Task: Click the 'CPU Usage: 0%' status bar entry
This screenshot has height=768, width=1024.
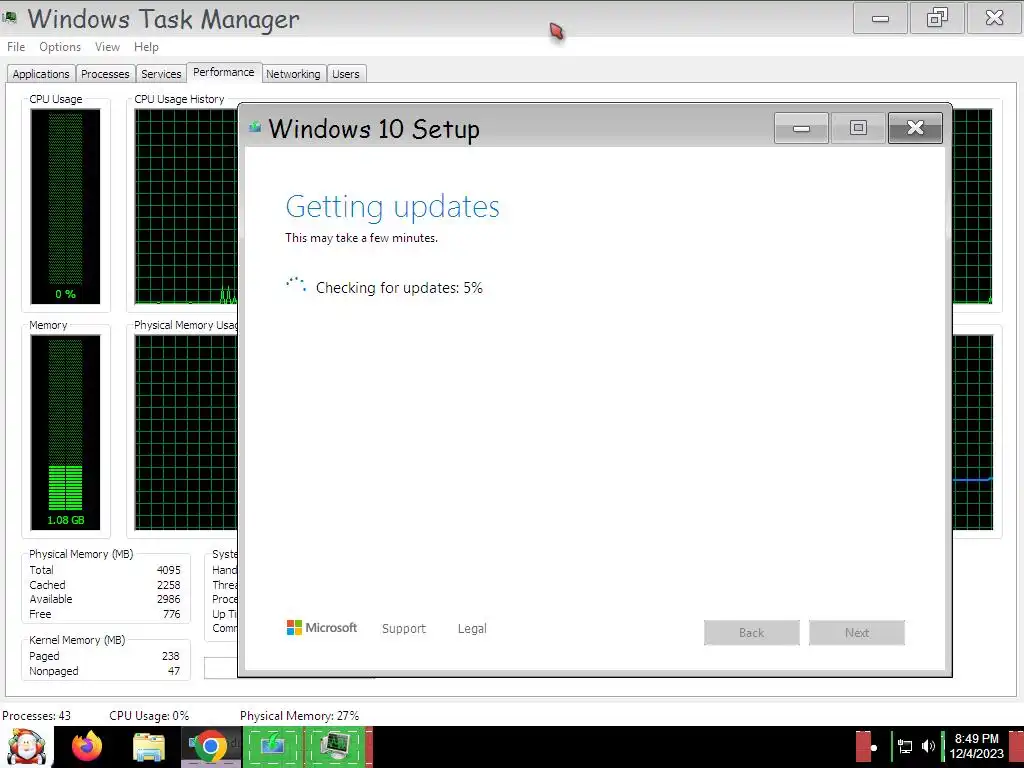Action: pyautogui.click(x=149, y=716)
